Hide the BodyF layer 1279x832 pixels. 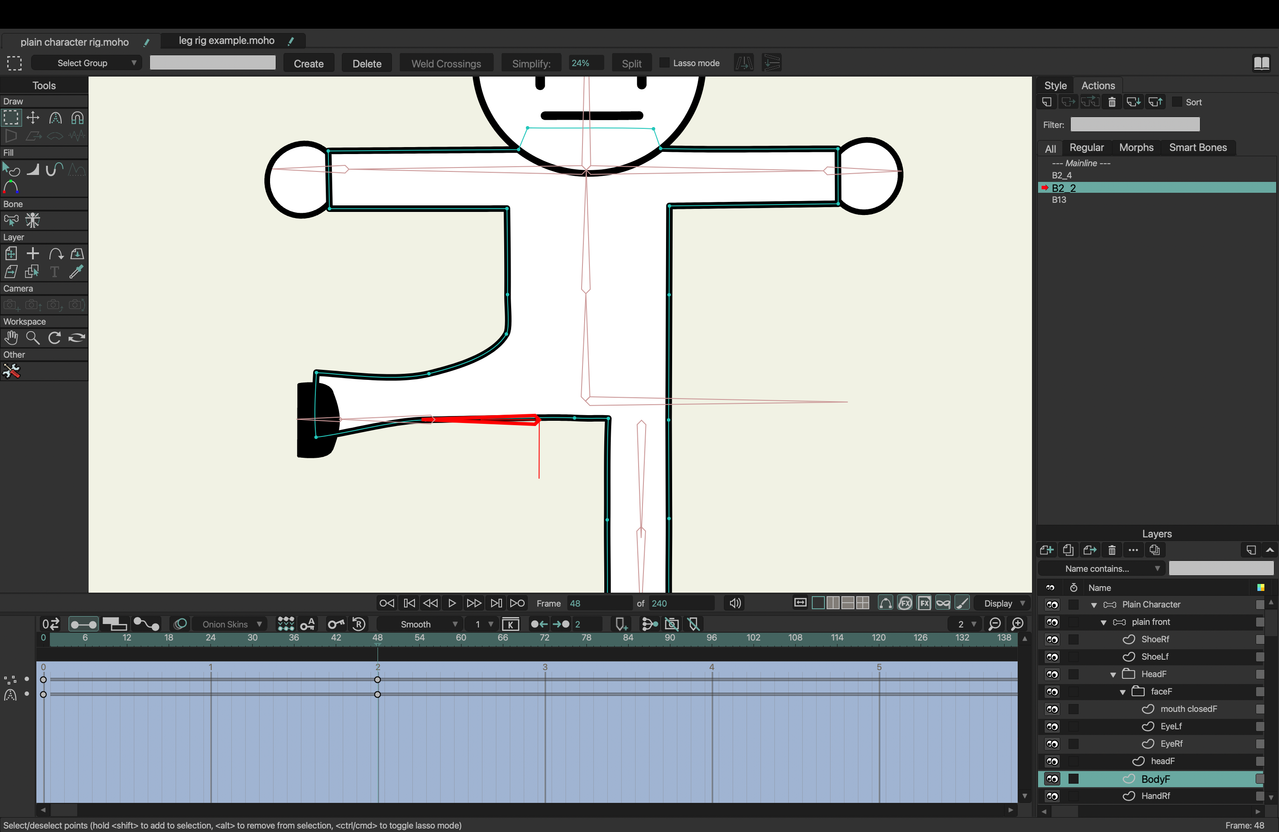pos(1051,779)
